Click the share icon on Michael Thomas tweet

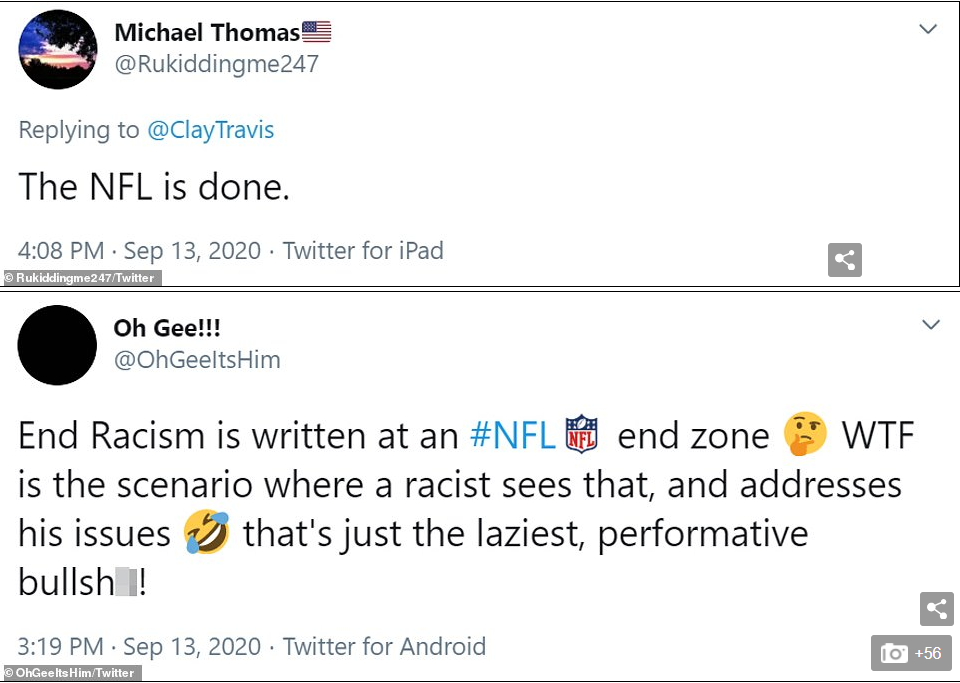click(x=845, y=260)
